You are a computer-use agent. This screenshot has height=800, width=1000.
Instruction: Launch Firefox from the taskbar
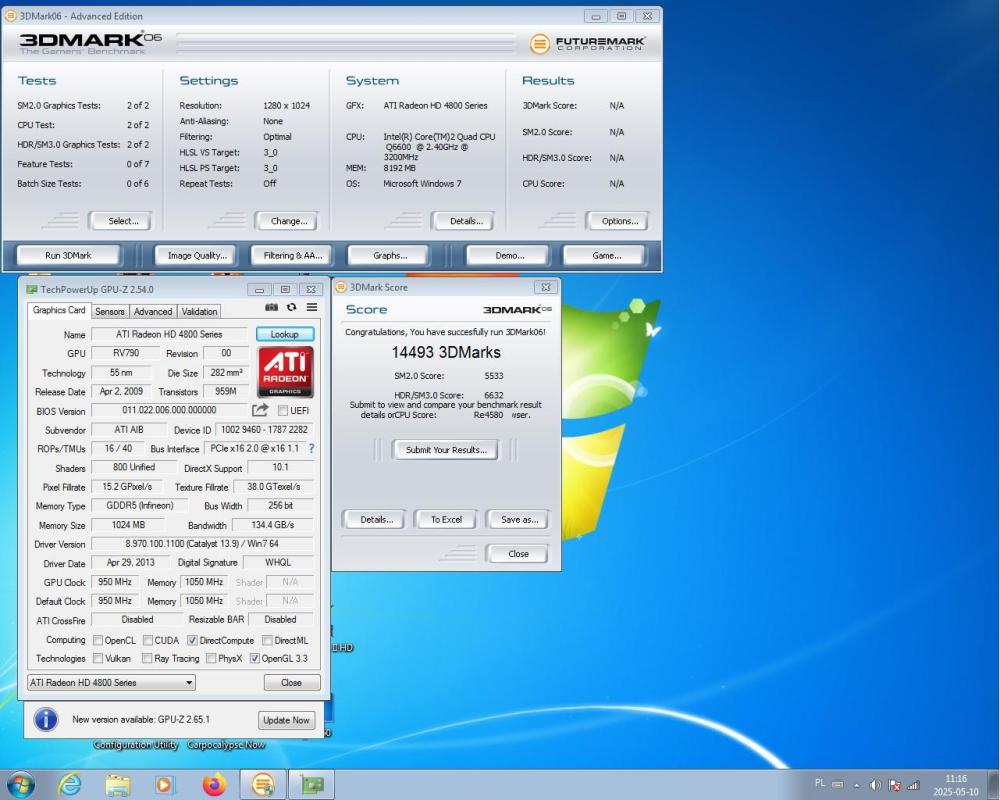tap(214, 784)
